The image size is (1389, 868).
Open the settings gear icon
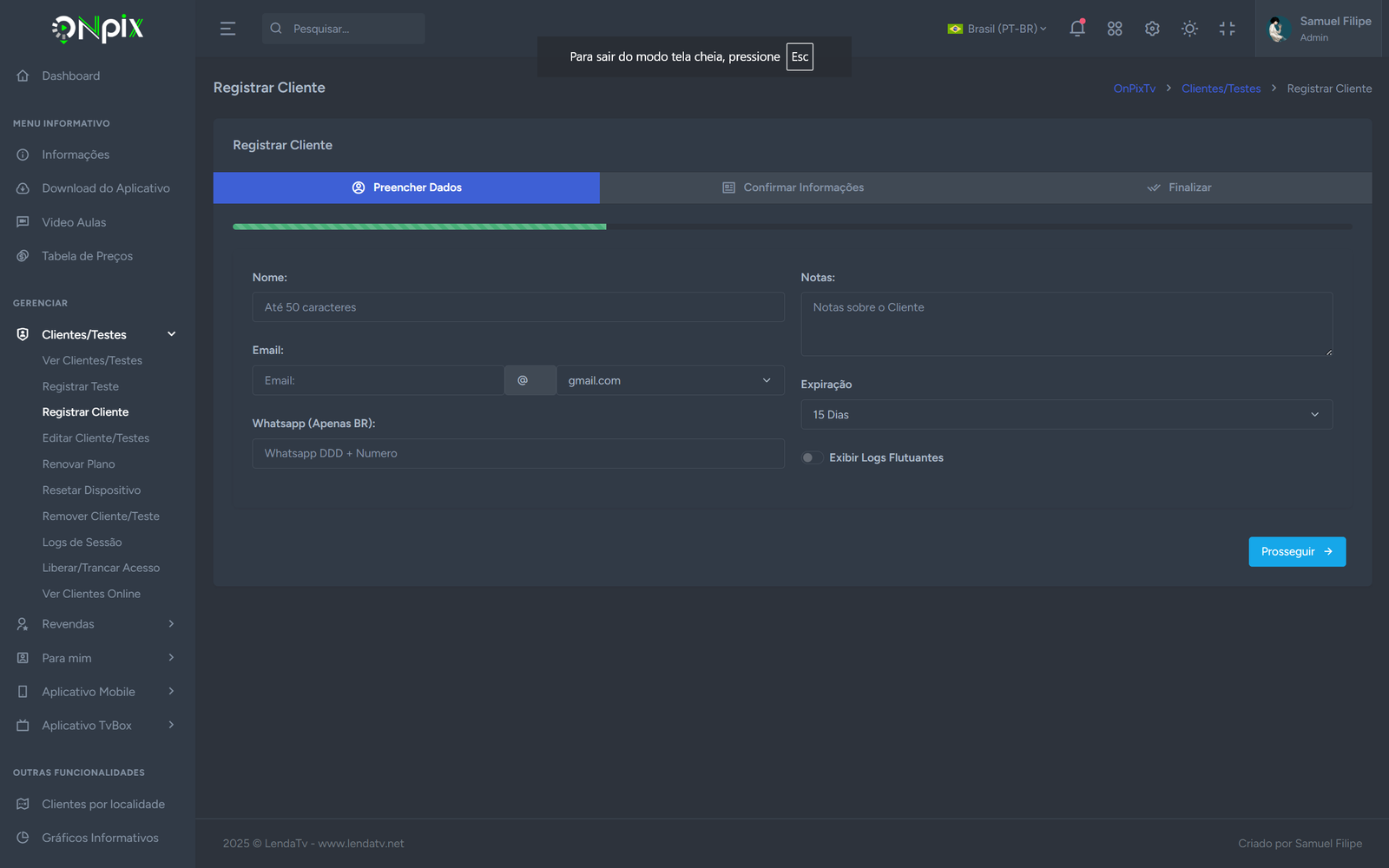[1152, 29]
